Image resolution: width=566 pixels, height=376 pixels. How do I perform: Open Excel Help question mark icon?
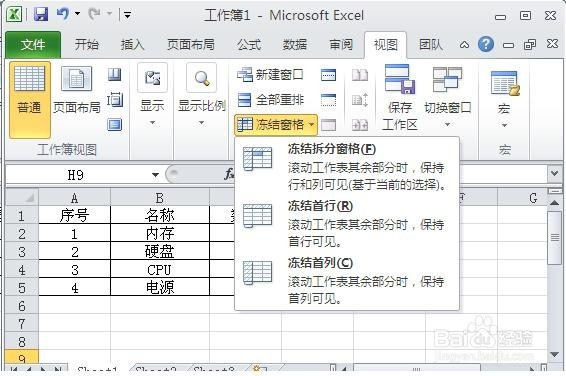point(486,44)
